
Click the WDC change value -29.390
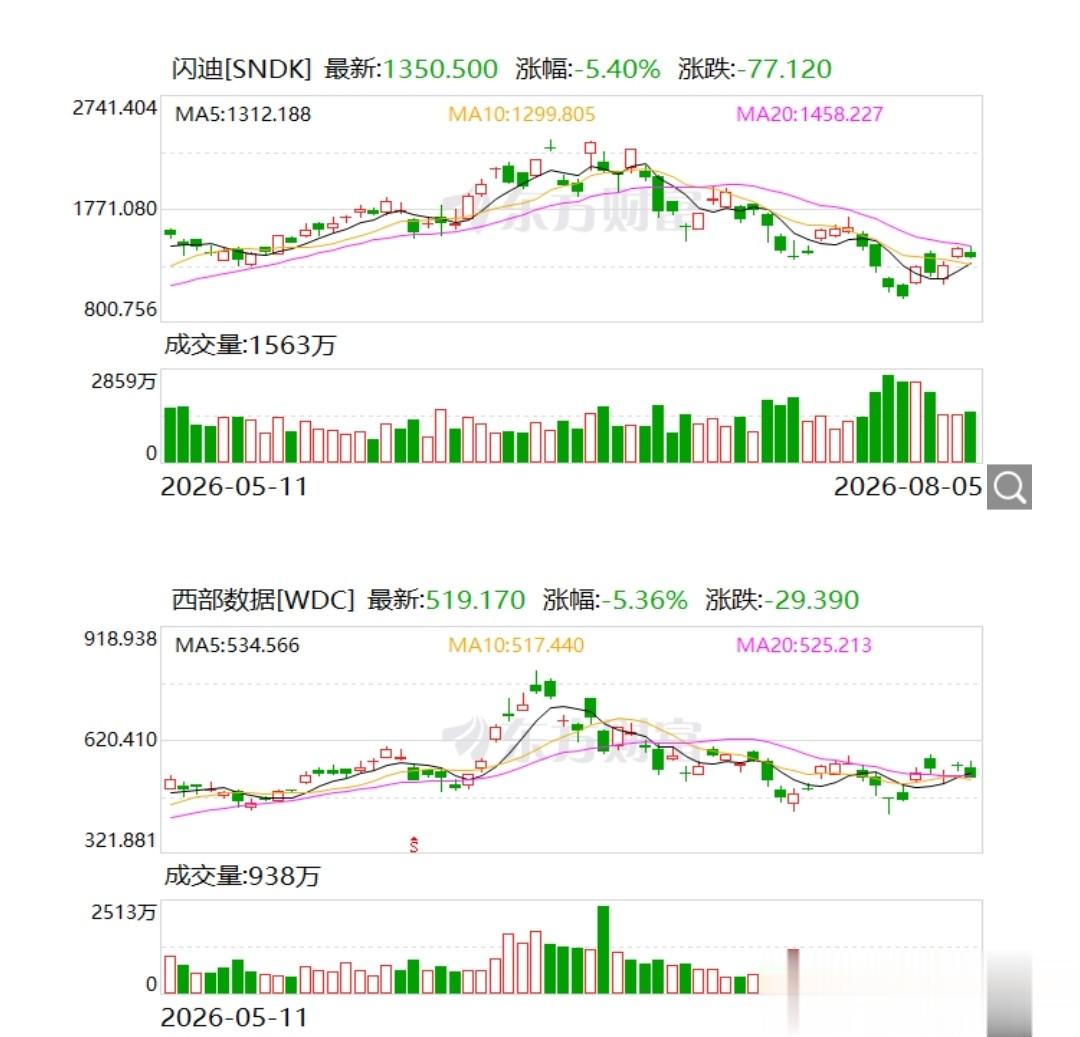click(x=811, y=600)
